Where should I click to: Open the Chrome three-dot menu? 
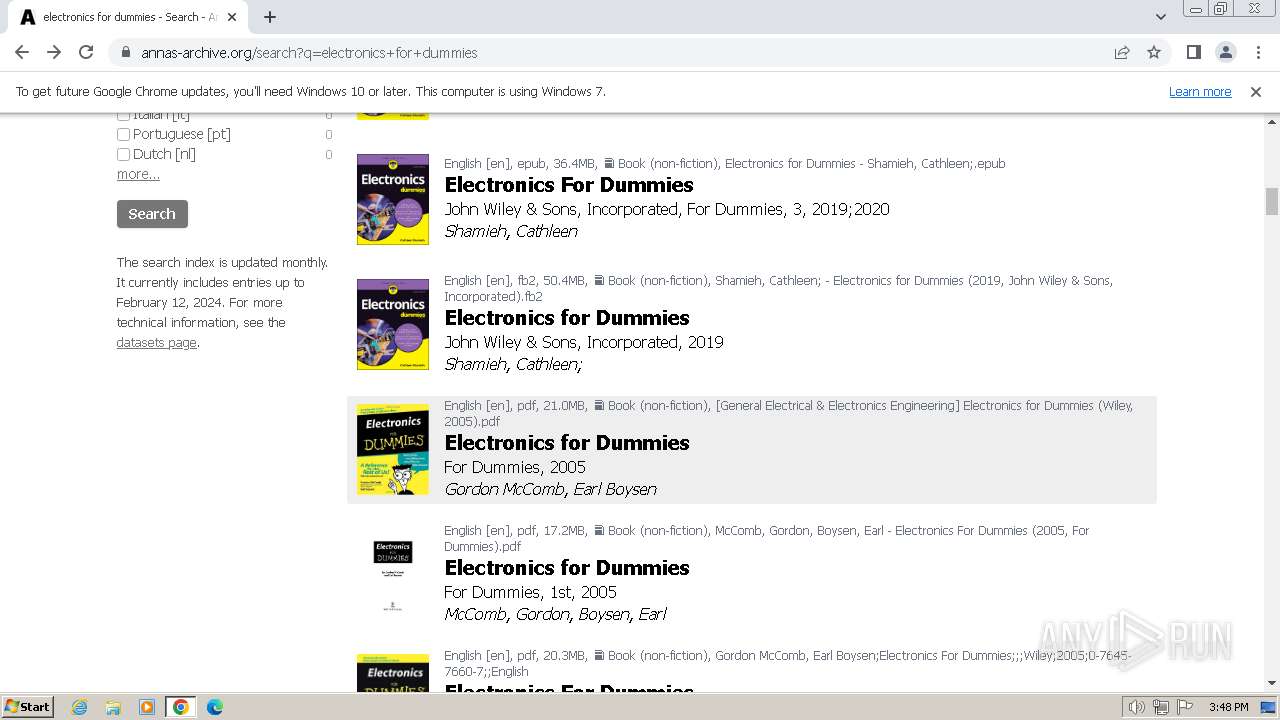coord(1258,52)
